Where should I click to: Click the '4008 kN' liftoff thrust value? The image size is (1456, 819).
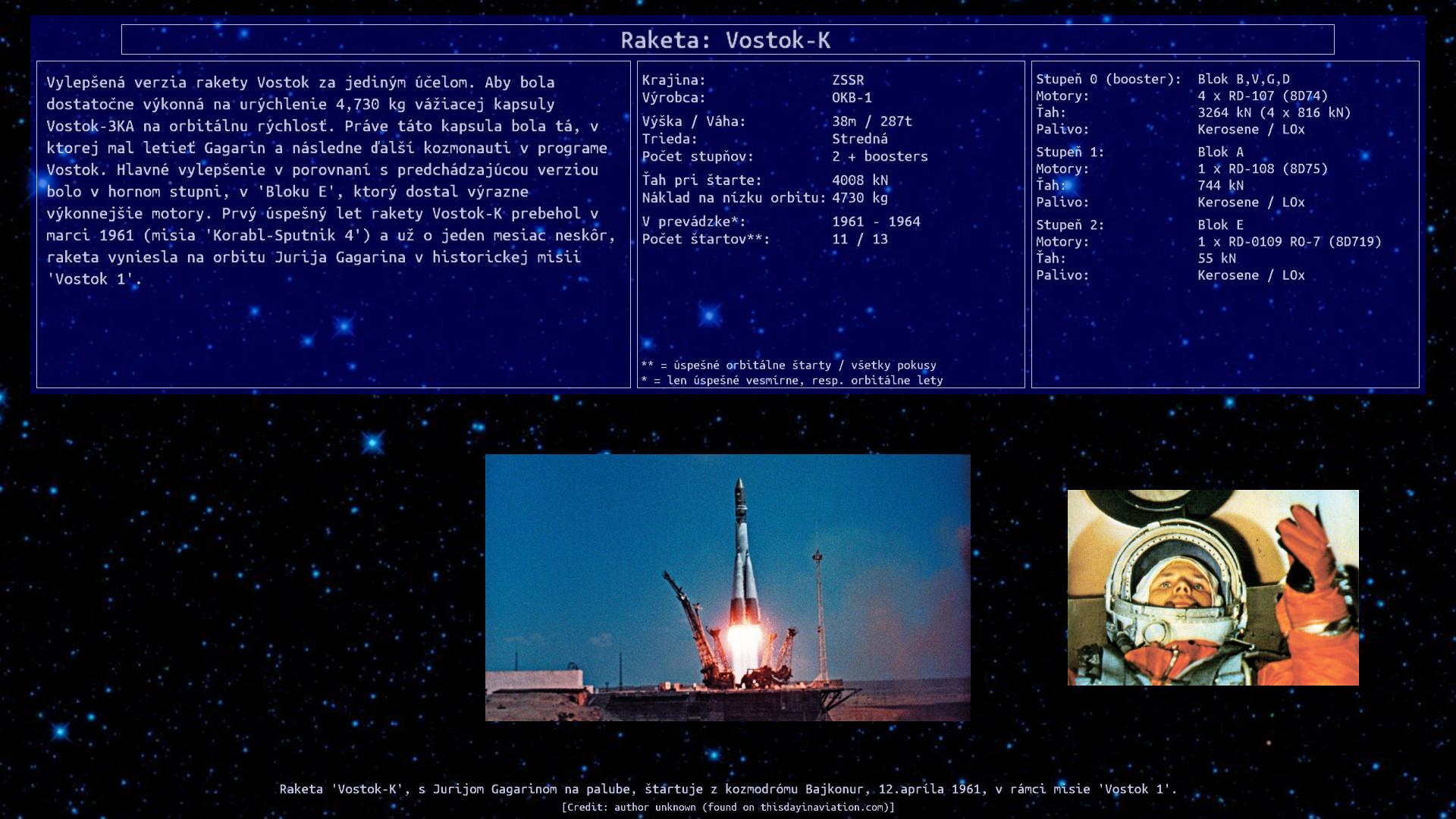tap(859, 180)
